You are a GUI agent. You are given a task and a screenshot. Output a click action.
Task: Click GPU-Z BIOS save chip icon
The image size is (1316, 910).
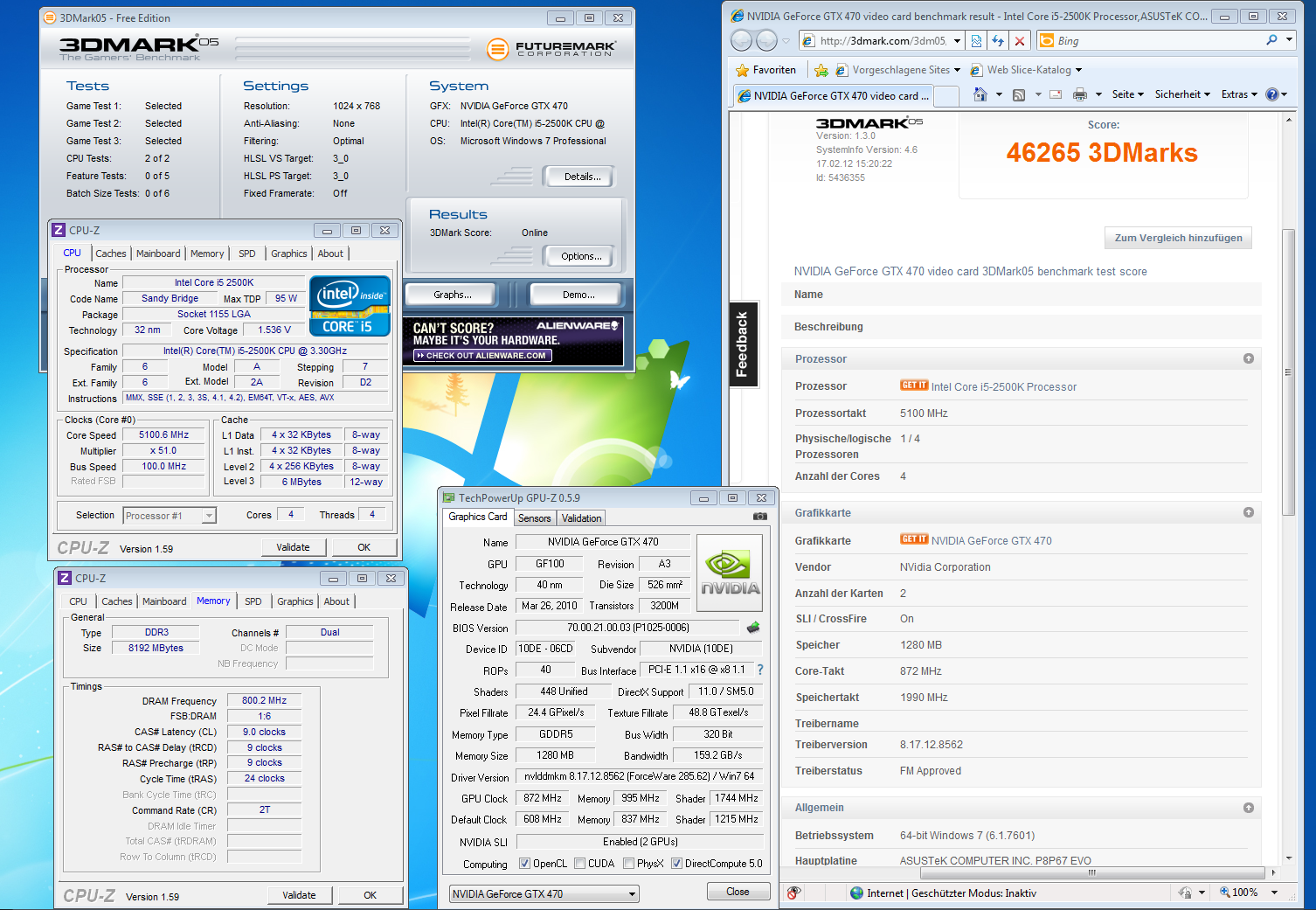point(753,627)
